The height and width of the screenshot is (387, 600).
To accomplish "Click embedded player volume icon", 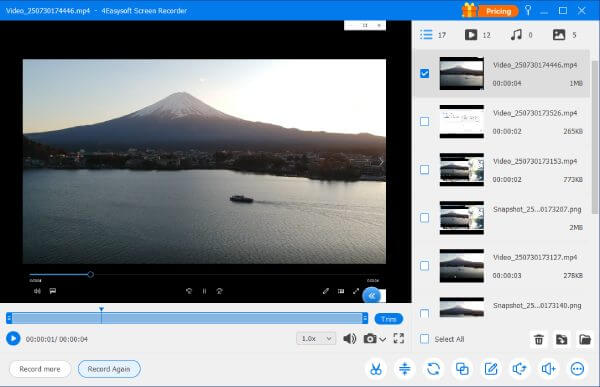I will (37, 291).
